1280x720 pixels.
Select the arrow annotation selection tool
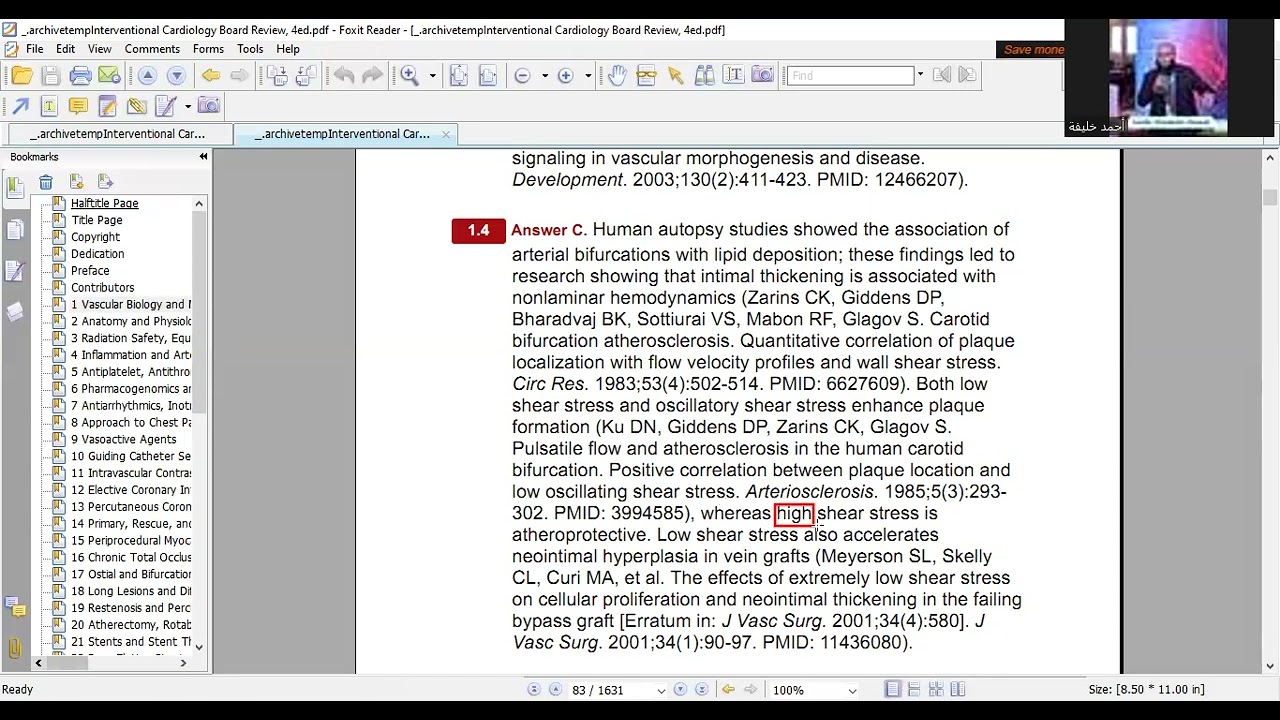[x=675, y=76]
